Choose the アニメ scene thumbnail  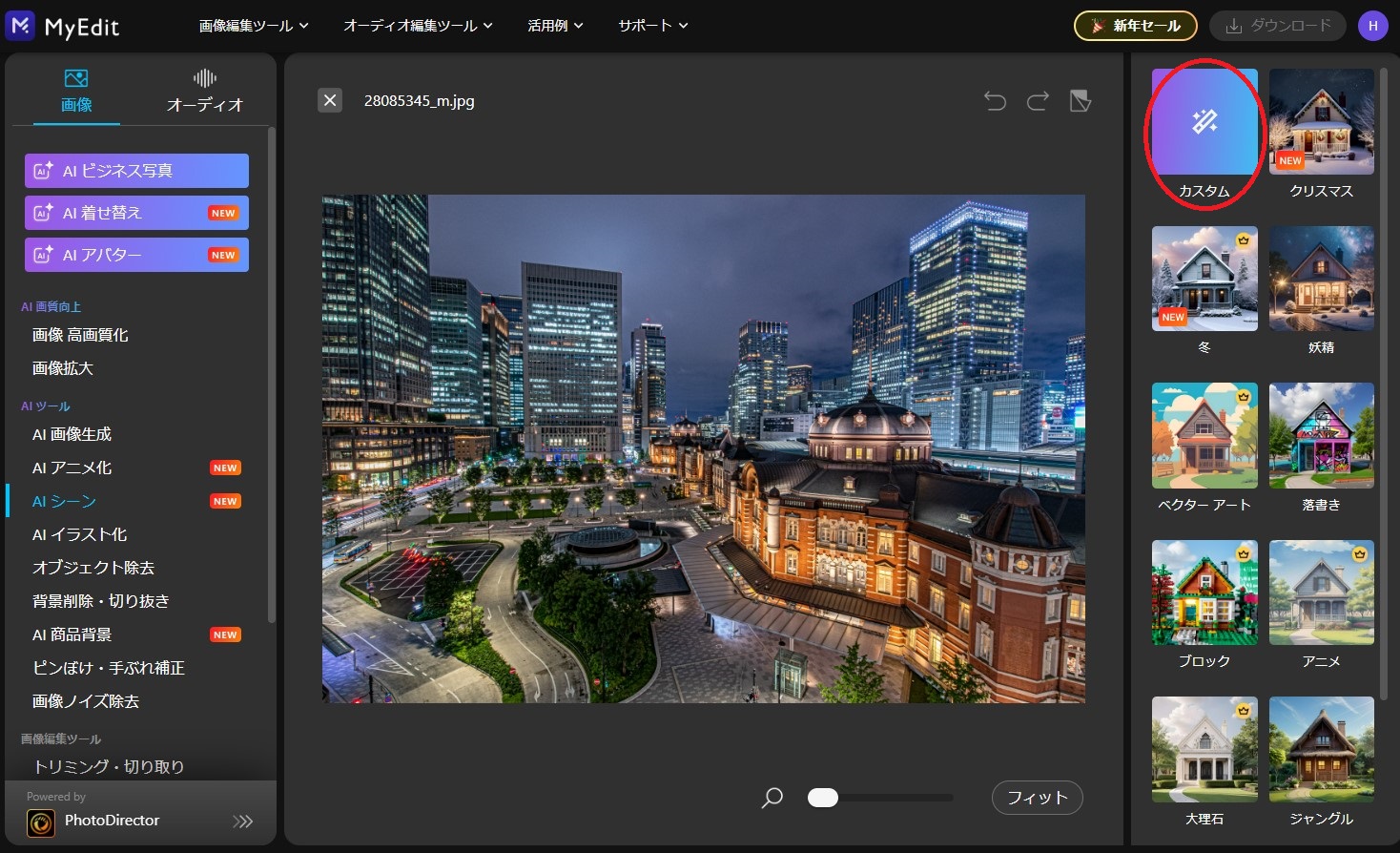pos(1322,593)
